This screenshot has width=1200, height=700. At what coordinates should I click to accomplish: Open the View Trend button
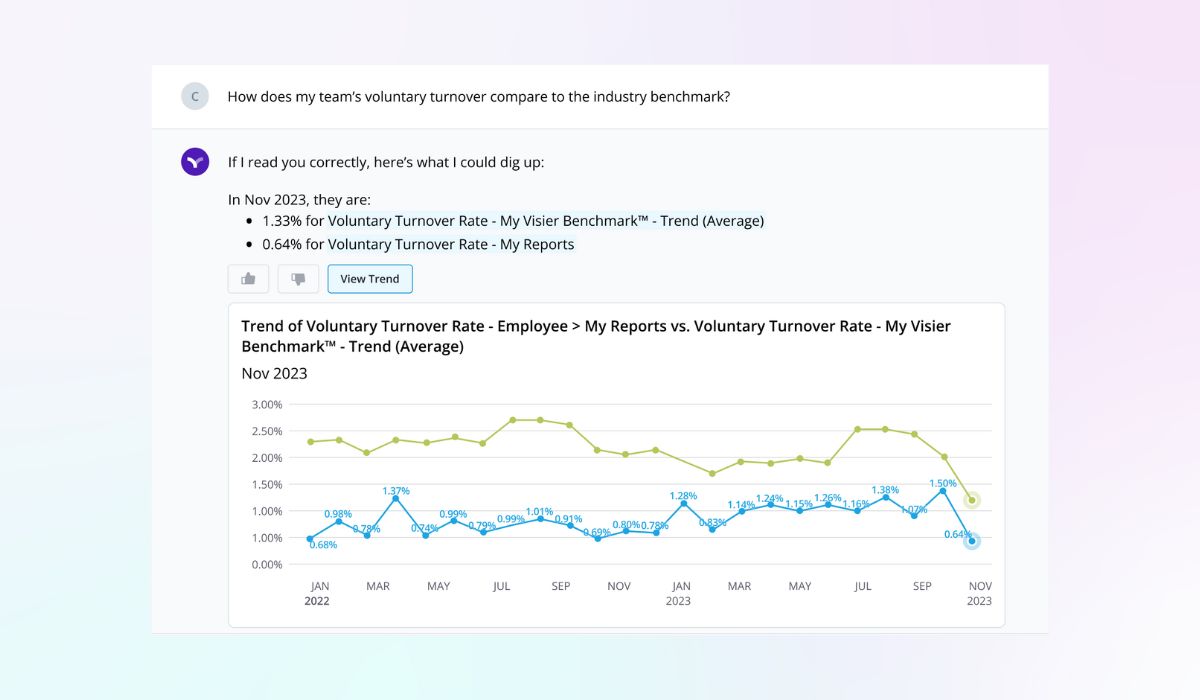tap(370, 279)
